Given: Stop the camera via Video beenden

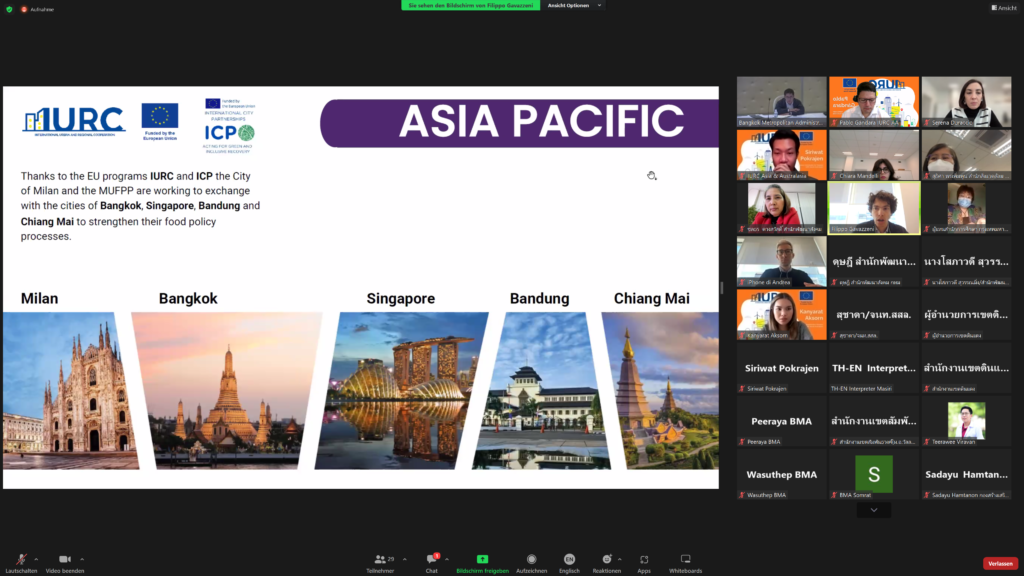Looking at the screenshot, I should pos(64,560).
